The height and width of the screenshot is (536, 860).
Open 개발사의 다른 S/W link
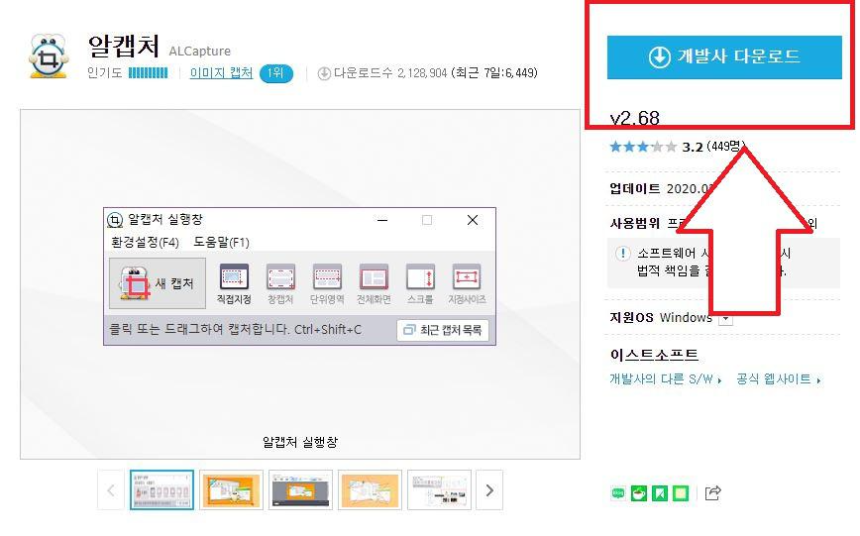[x=665, y=379]
